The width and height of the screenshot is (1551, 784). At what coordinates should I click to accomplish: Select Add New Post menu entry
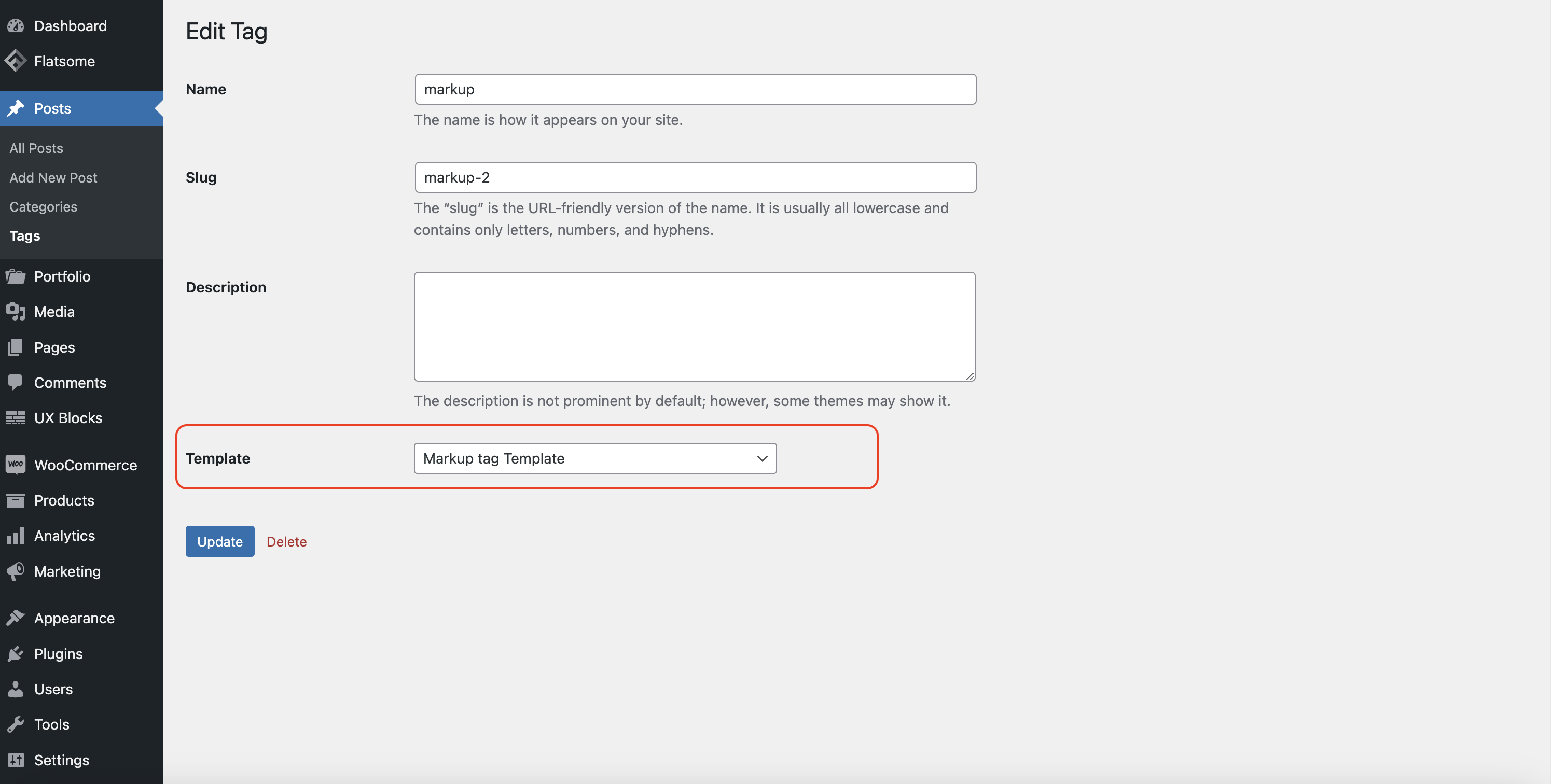(x=53, y=177)
